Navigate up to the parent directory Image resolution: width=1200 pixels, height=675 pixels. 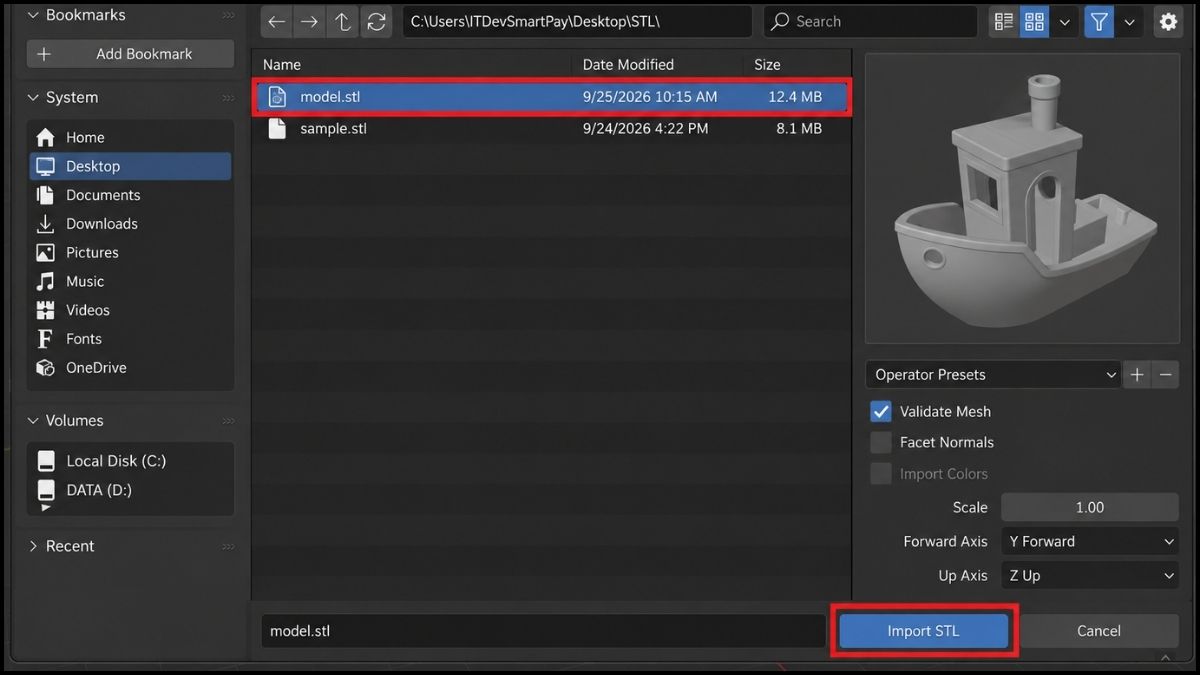click(x=343, y=21)
